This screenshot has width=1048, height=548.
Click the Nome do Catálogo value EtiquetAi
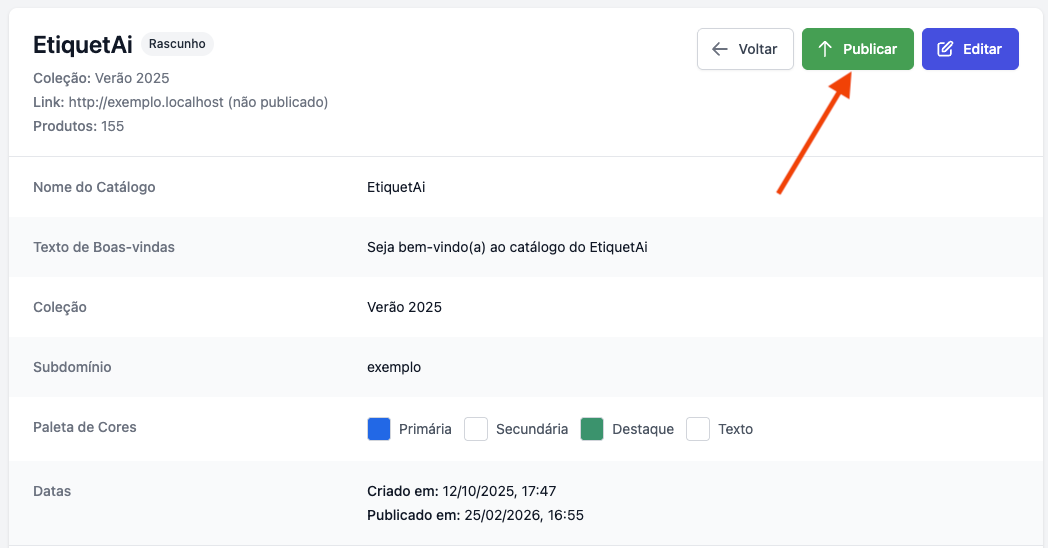(x=396, y=187)
